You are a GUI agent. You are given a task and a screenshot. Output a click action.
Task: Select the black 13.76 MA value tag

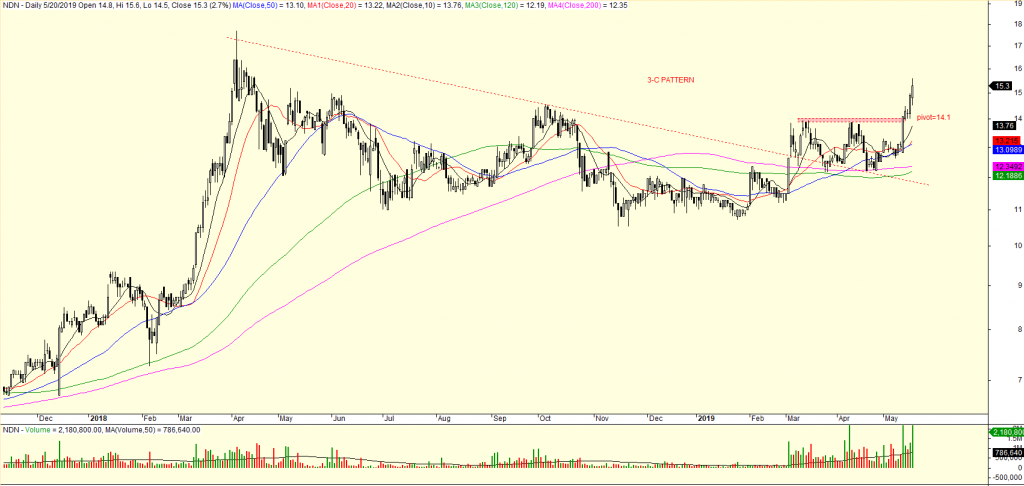[1004, 125]
